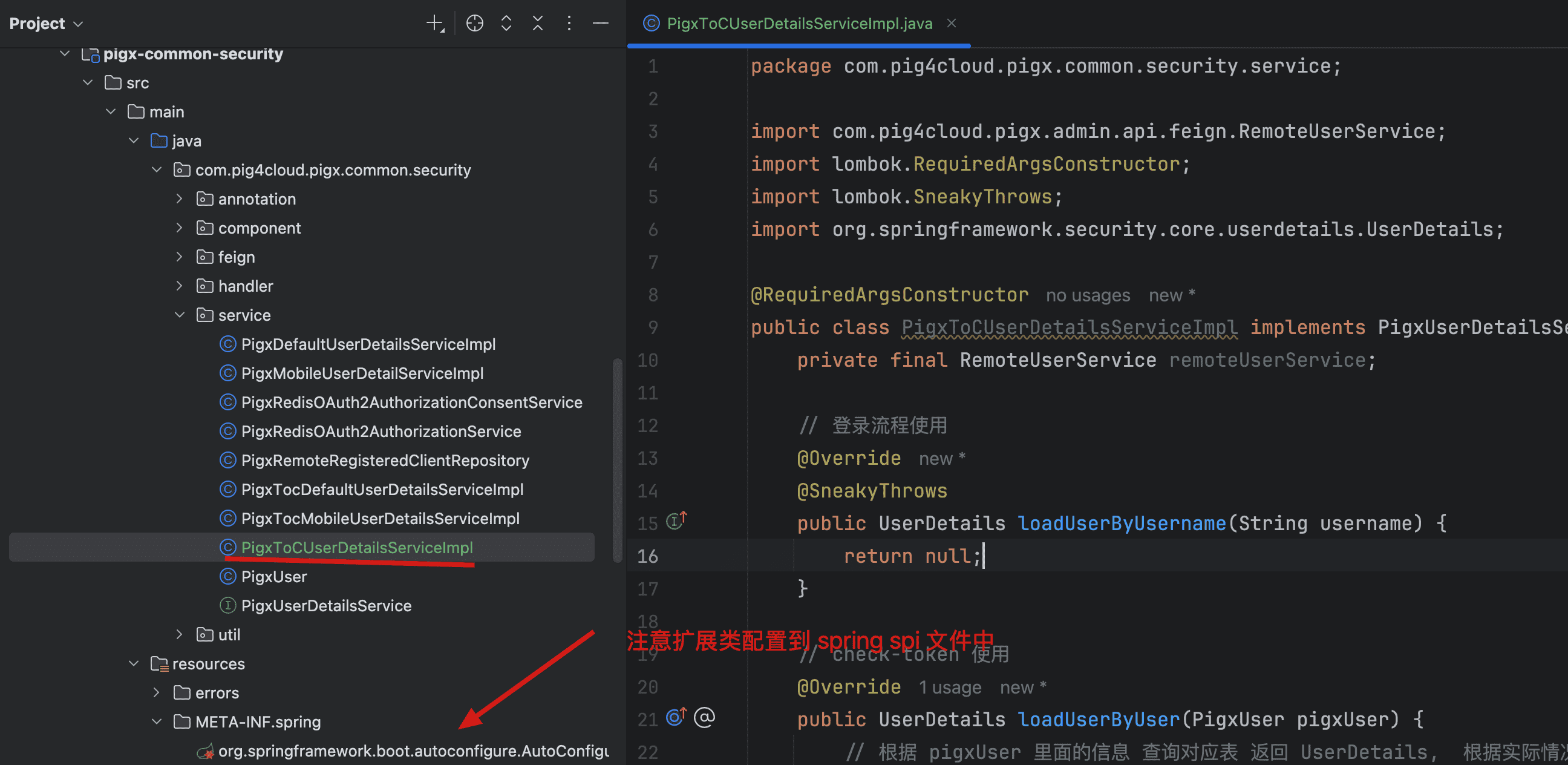
Task: Click implements gutter icon on line 15
Action: [676, 520]
